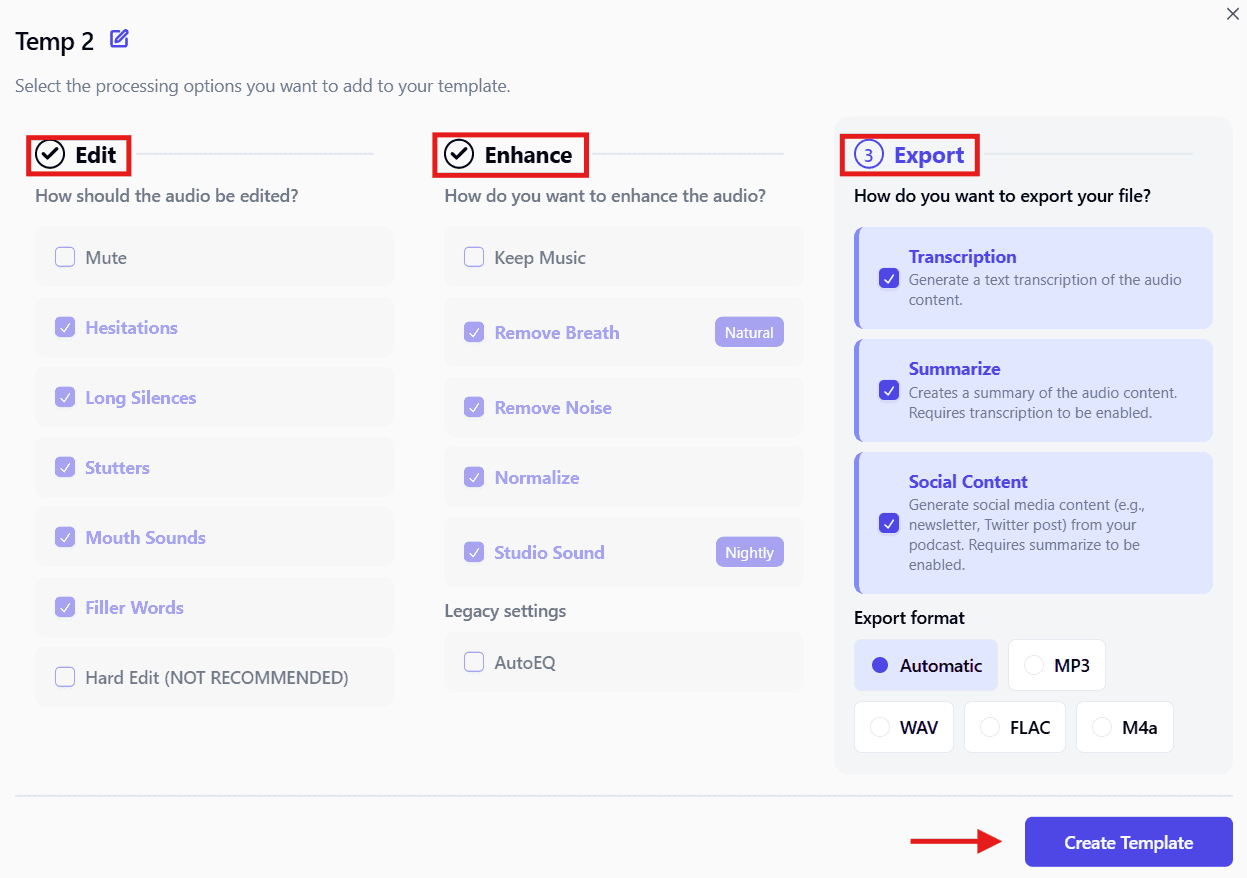Select the FLAC export format
This screenshot has width=1247, height=878.
1014,727
